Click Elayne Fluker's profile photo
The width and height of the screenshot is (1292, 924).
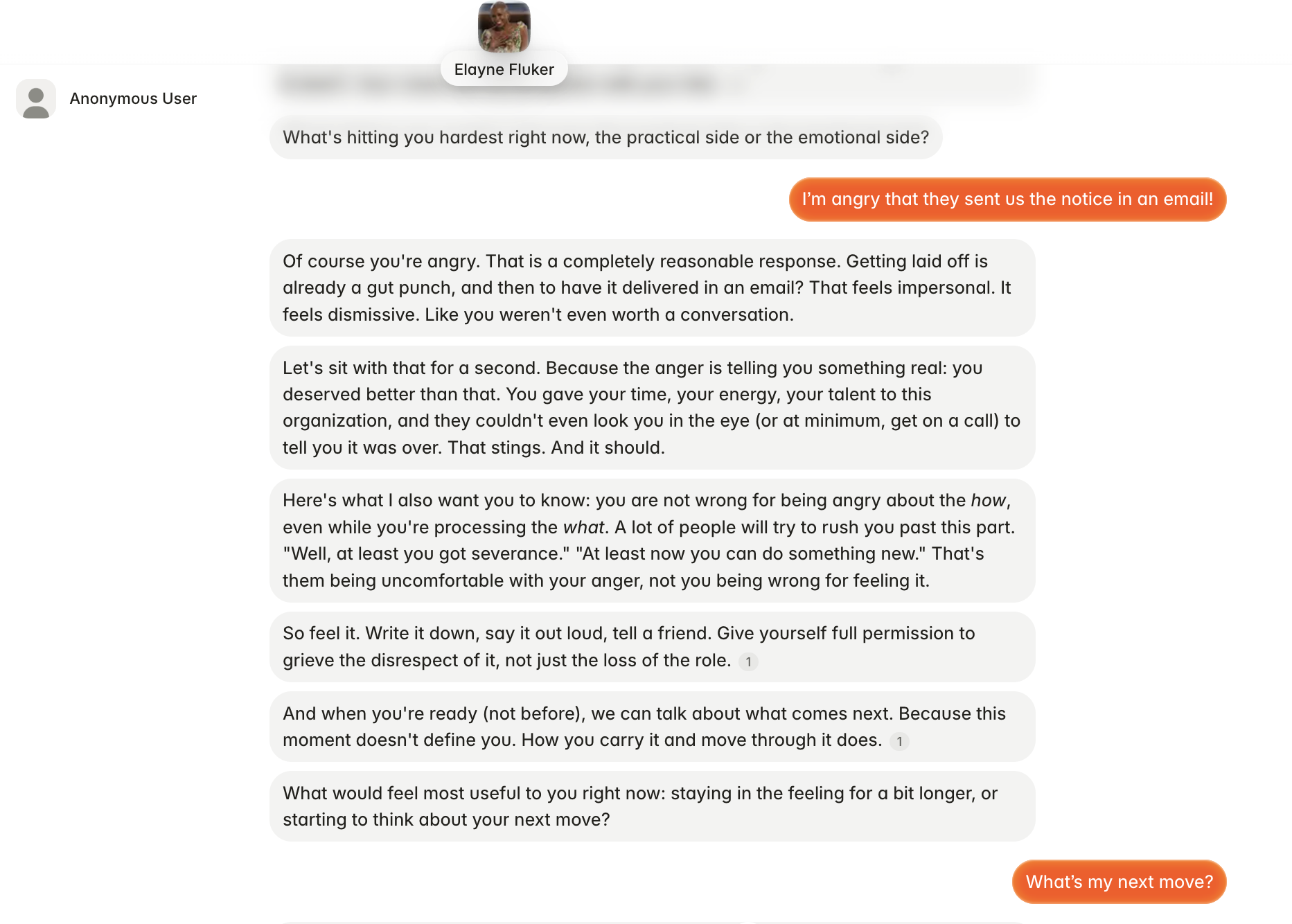click(x=504, y=26)
